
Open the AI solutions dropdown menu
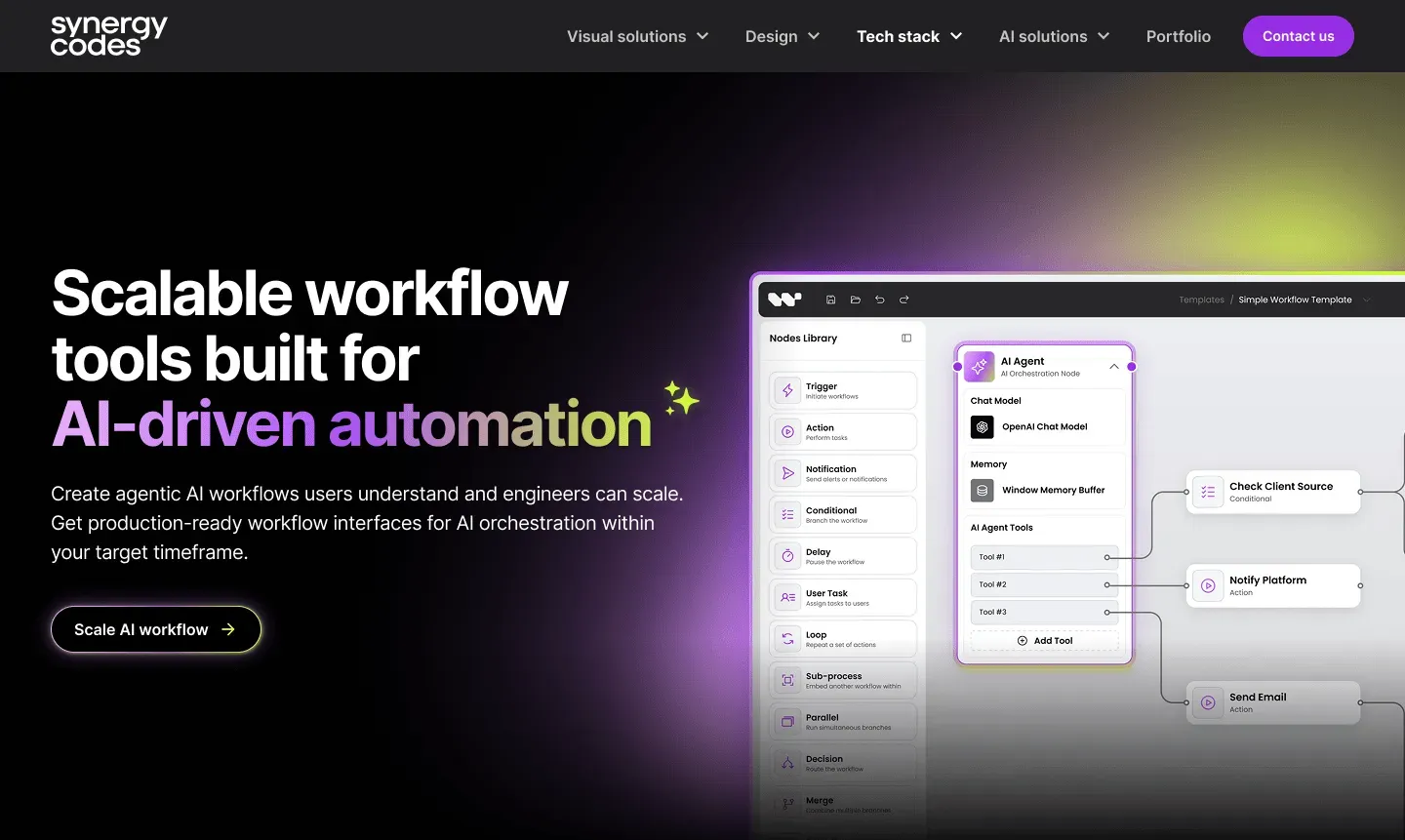(x=1055, y=36)
